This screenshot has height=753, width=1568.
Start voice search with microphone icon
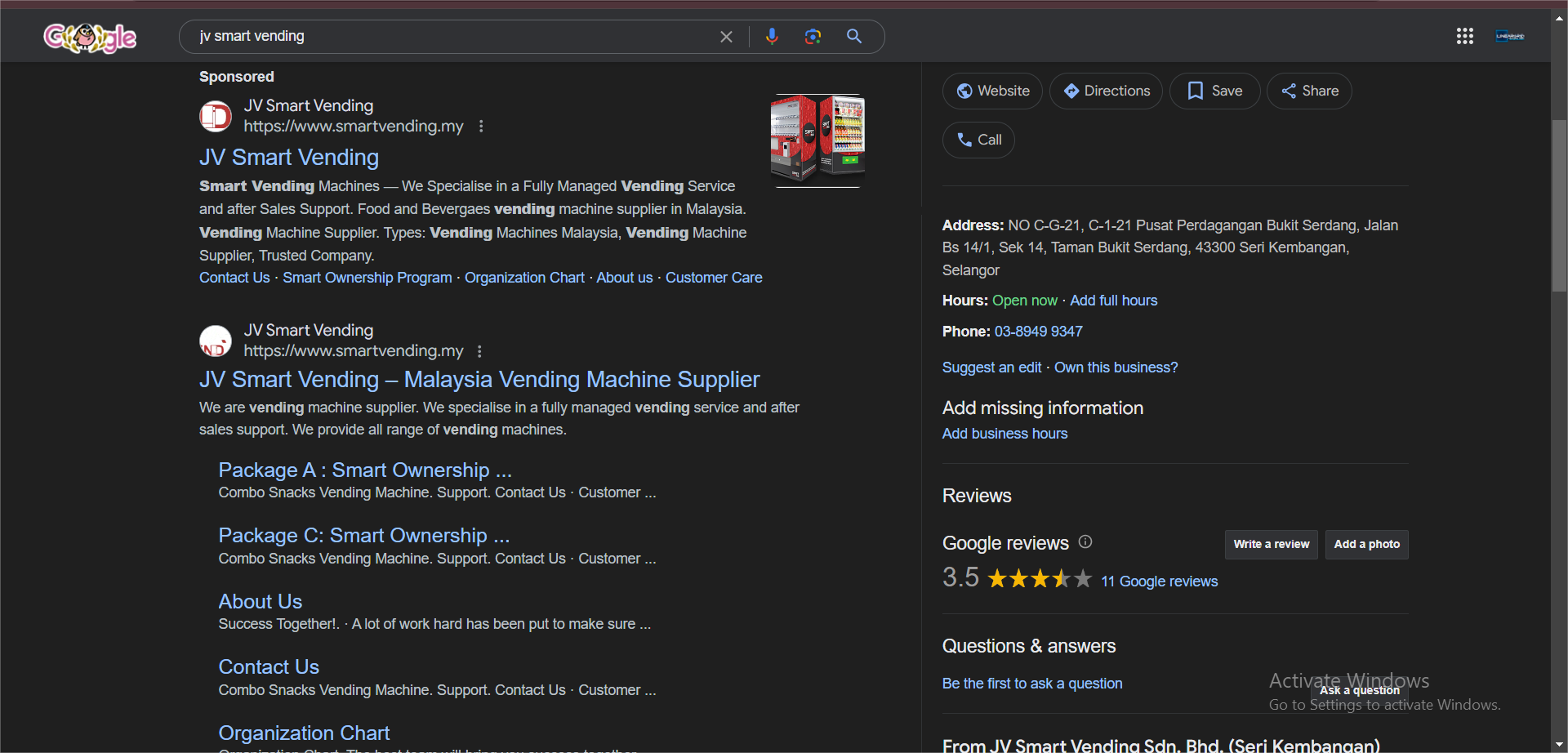point(772,37)
